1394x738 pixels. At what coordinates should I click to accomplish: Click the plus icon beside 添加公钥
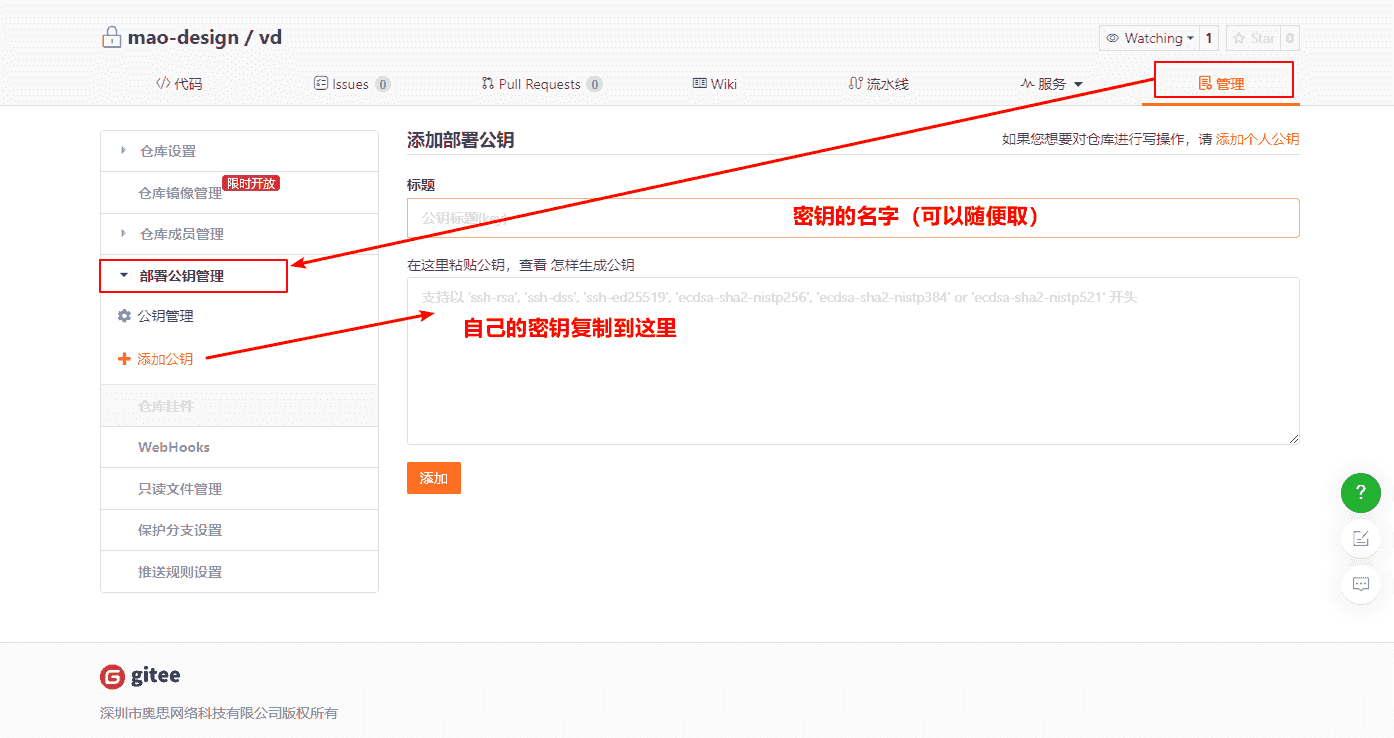tap(124, 359)
